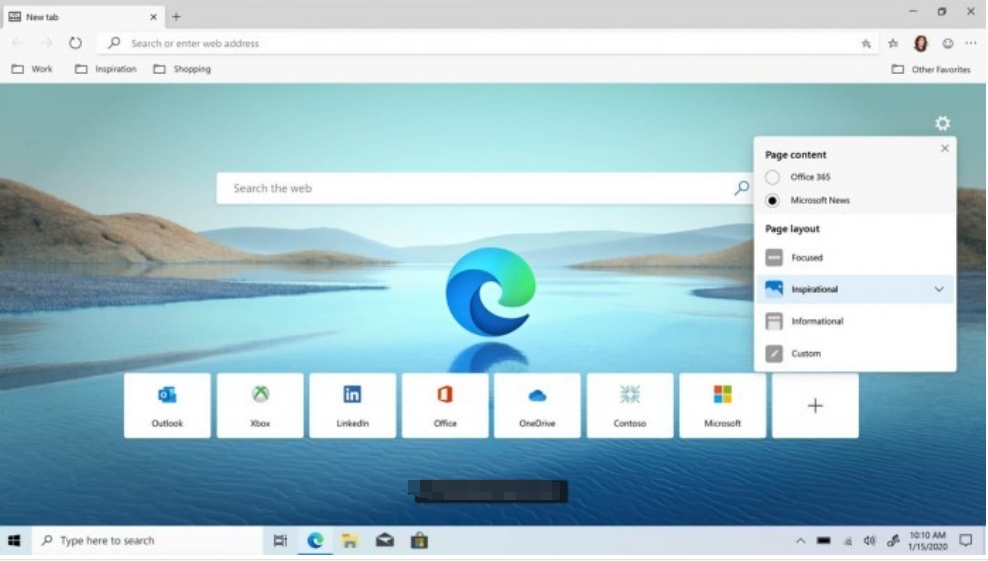988x561 pixels.
Task: Open the Xbox quick link tile
Action: point(260,405)
